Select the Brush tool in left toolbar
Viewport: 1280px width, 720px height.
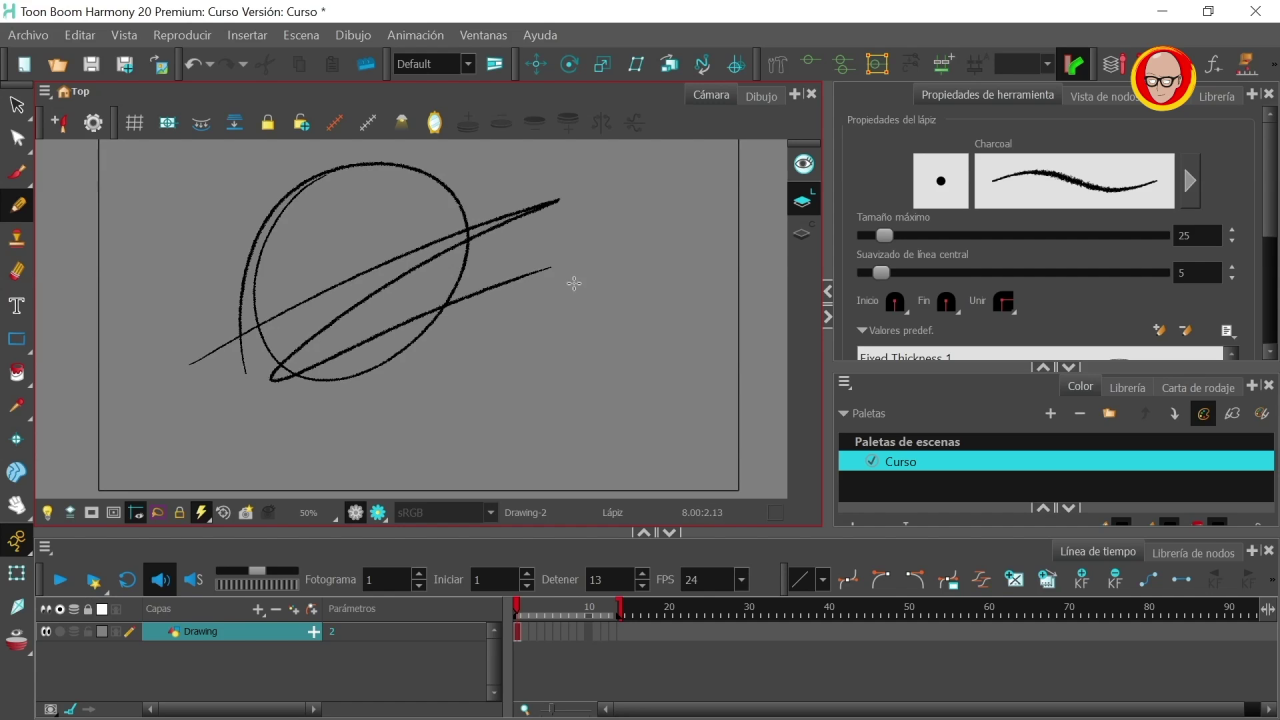point(17,171)
